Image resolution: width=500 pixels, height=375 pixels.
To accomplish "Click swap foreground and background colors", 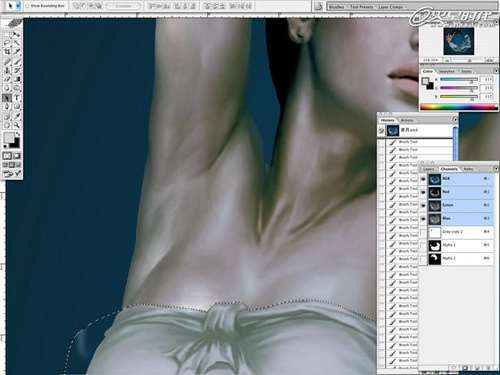I will (18, 134).
